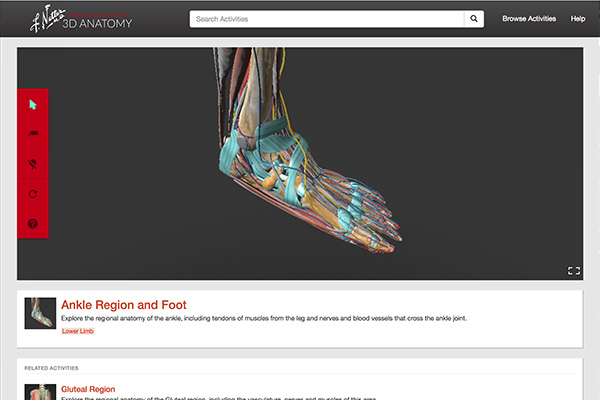Enter fullscreen mode for 3D viewer
Screen dimensions: 600x400
574,271
